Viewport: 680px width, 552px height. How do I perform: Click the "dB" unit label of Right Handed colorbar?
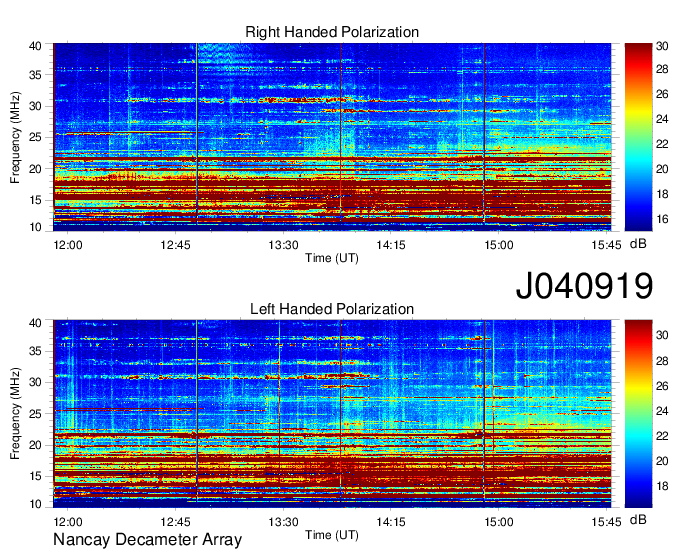(x=638, y=244)
